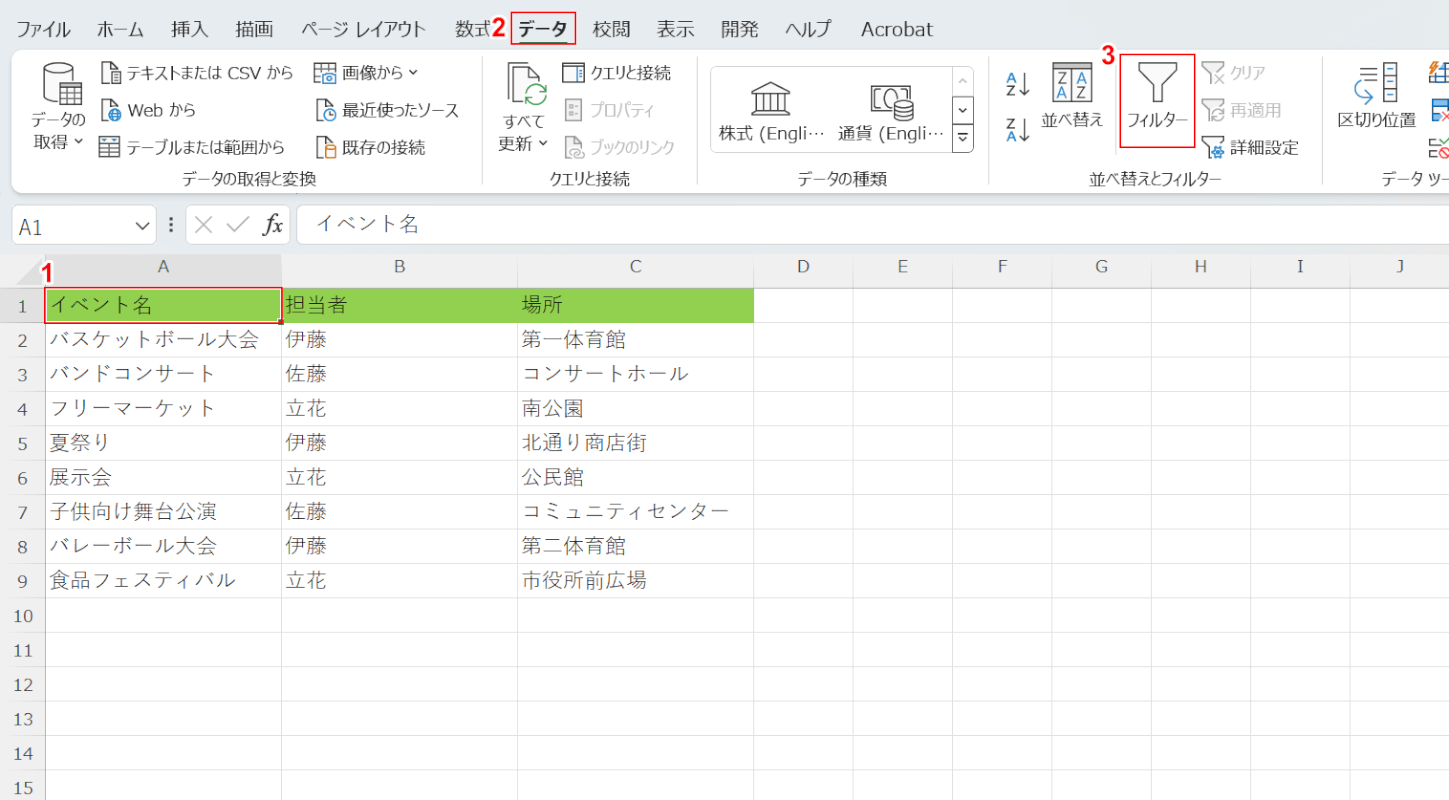Viewport: 1449px width, 800px height.
Task: Open 最近使ったソース
Action: (x=387, y=110)
